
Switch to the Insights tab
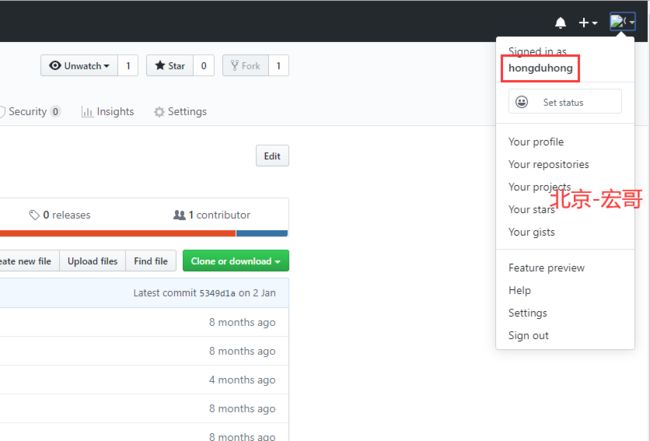pos(107,111)
